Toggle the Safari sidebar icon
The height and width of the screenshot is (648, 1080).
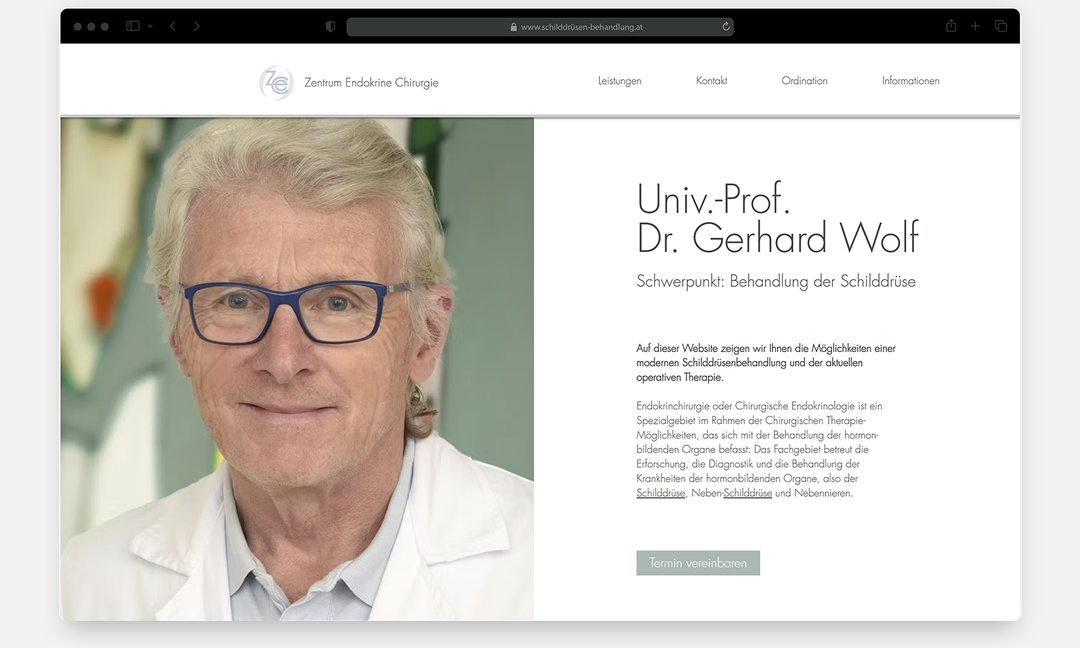click(x=133, y=26)
